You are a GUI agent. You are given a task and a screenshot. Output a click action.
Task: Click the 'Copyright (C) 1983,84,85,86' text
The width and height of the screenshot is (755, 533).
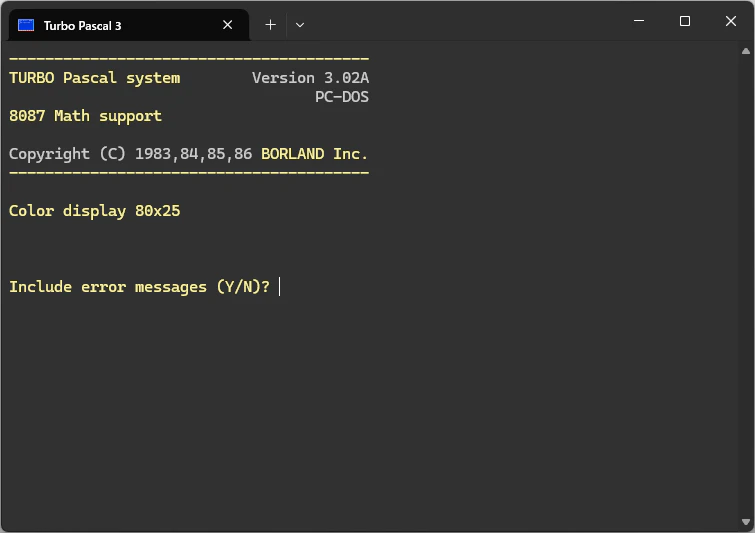130,154
